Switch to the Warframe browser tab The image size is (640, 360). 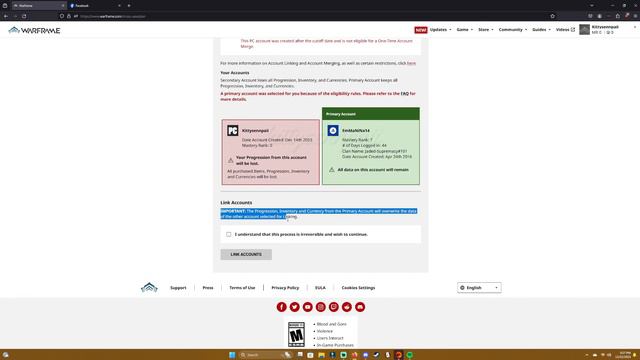point(39,6)
